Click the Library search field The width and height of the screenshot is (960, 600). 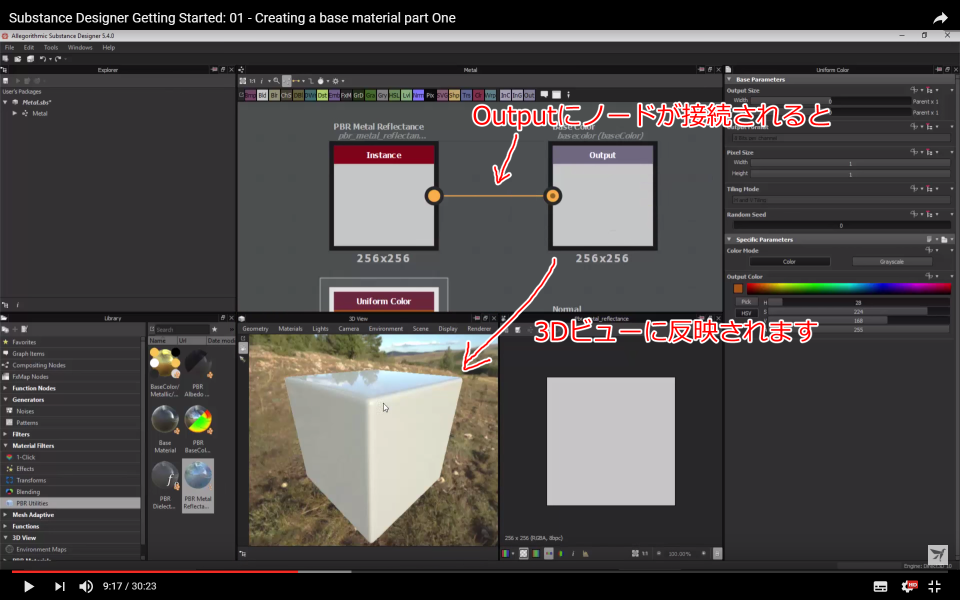[x=181, y=329]
